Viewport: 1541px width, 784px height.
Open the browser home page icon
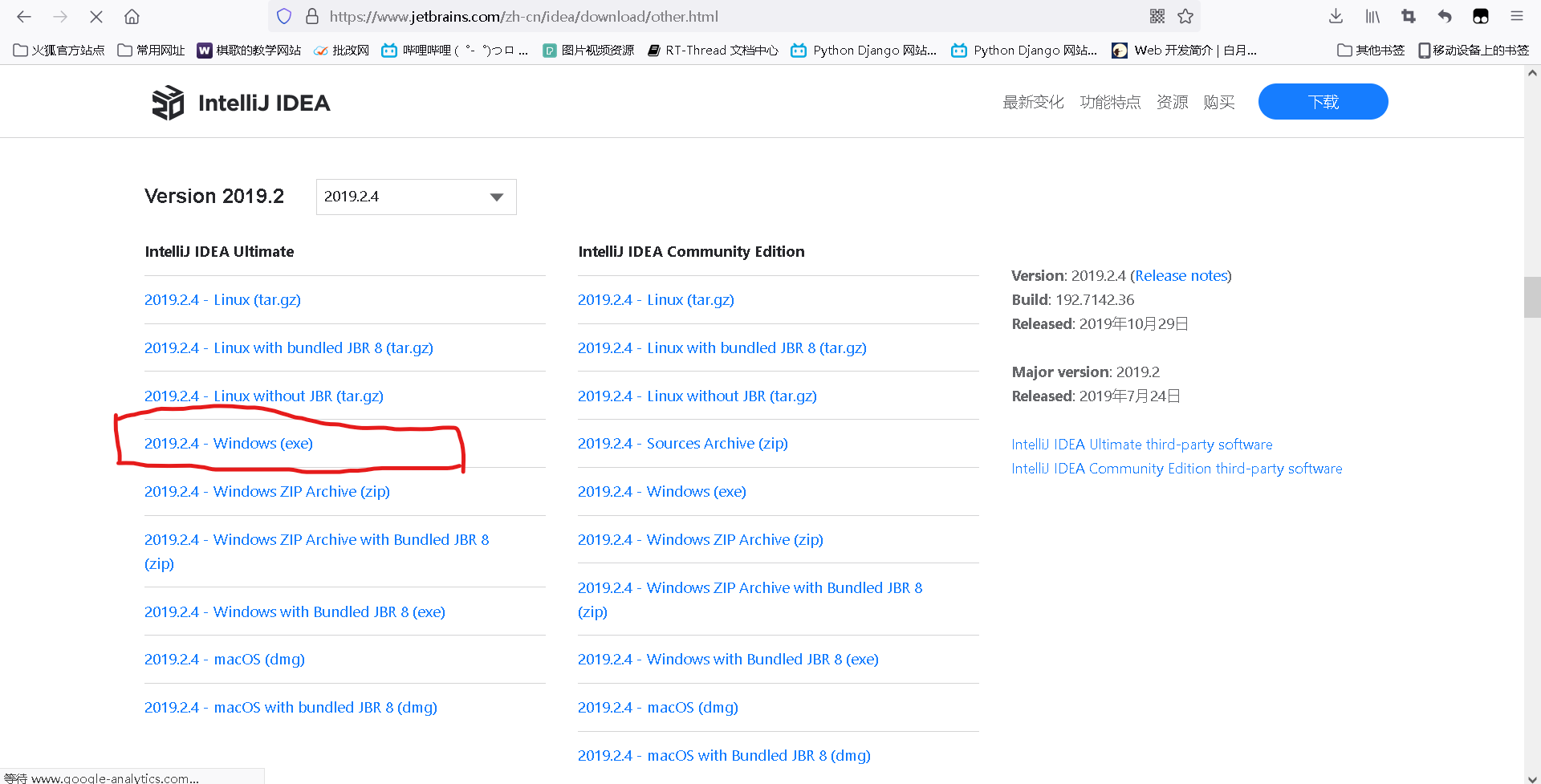pos(132,16)
